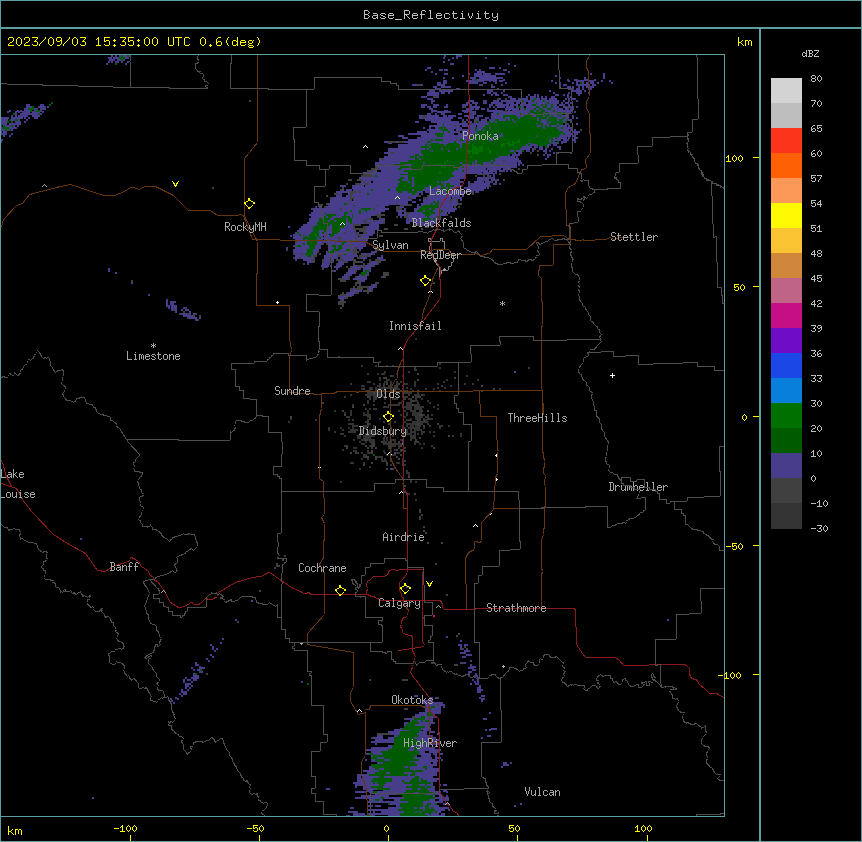Click the Banff label

124,567
